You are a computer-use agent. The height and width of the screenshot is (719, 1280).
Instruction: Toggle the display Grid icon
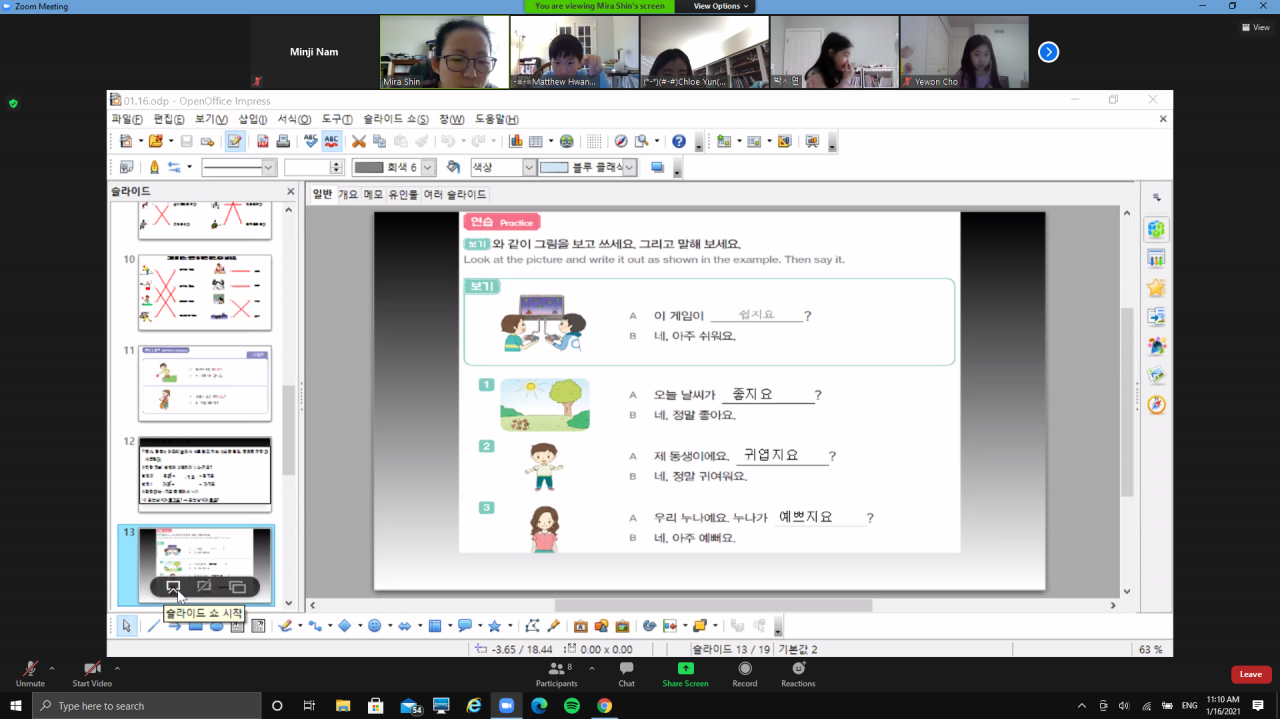point(594,141)
